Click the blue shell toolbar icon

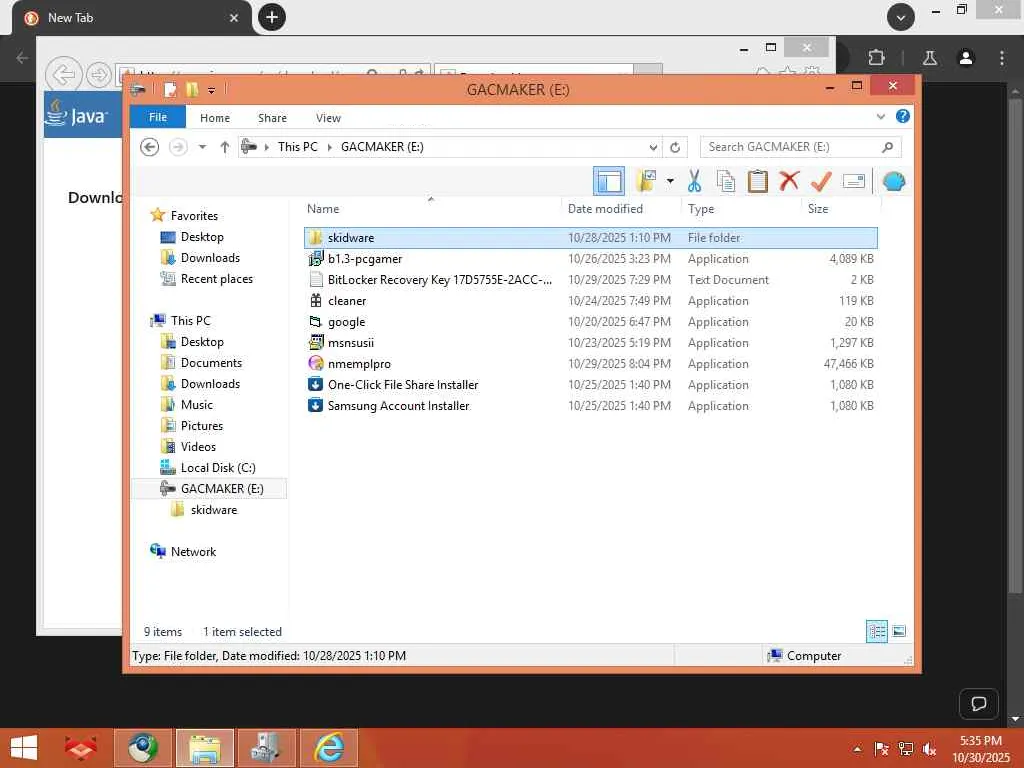(x=893, y=181)
